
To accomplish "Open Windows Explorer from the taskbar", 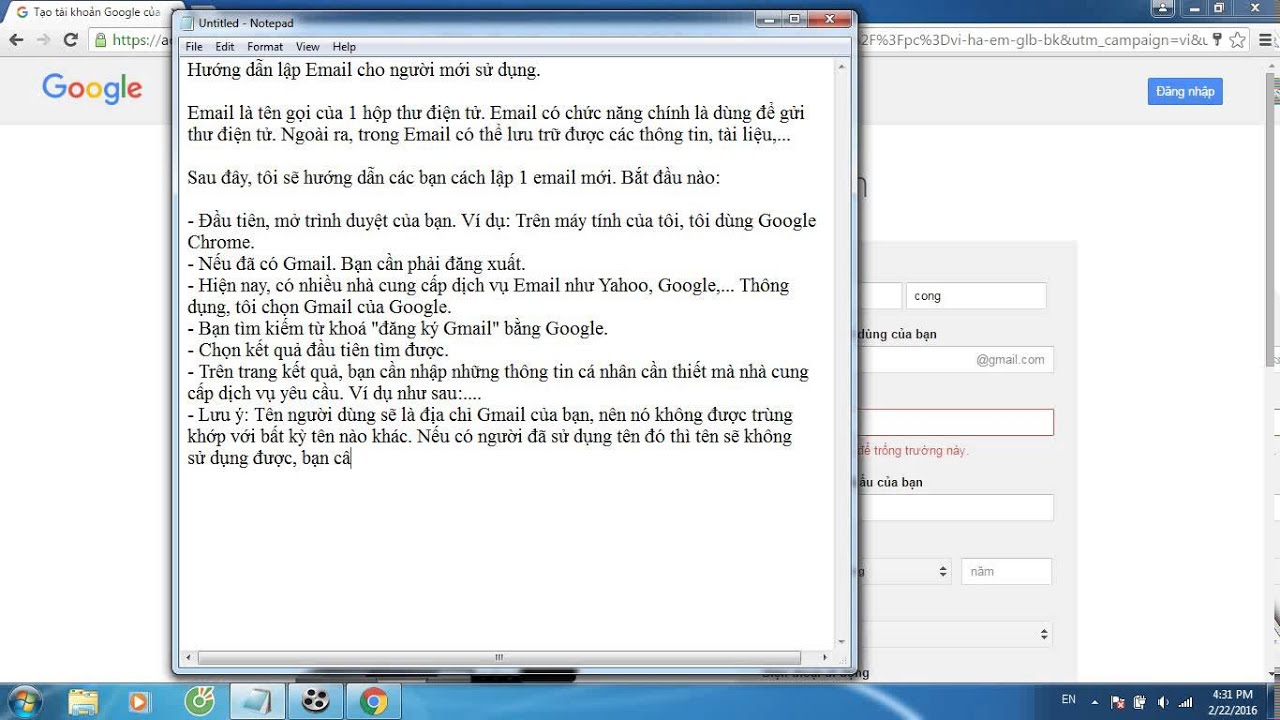I will coord(84,702).
